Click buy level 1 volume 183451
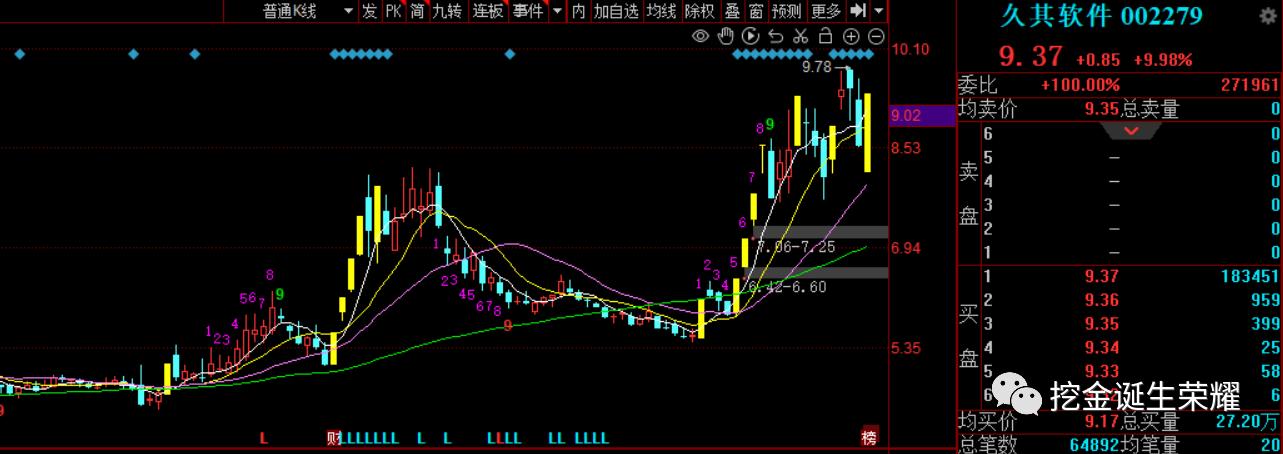 click(x=1249, y=277)
